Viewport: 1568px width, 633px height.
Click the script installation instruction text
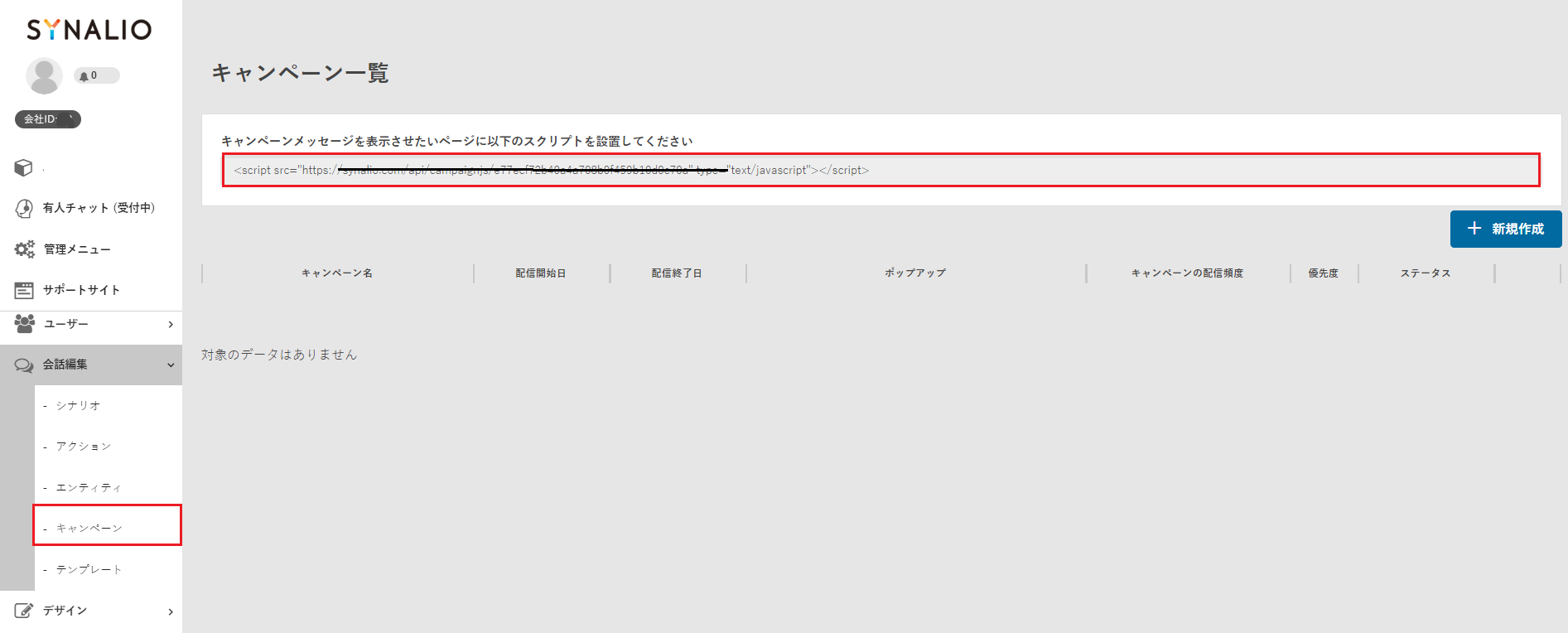457,141
